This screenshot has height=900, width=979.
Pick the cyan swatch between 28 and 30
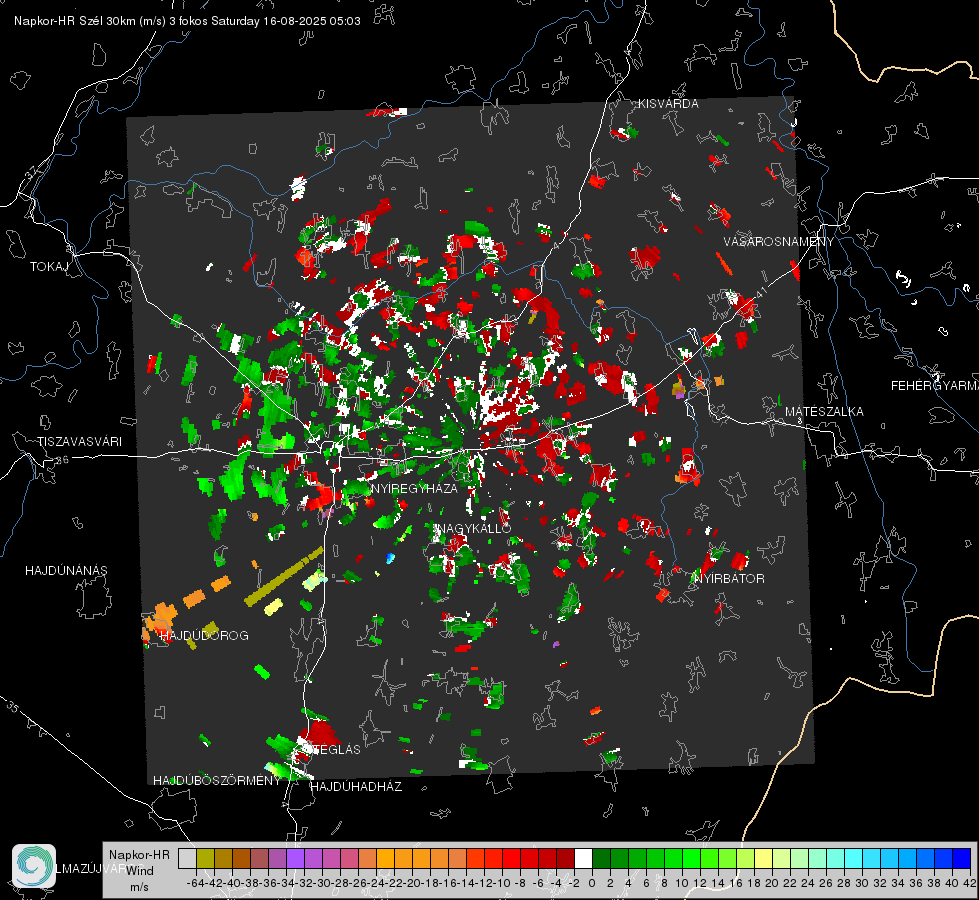click(x=853, y=858)
